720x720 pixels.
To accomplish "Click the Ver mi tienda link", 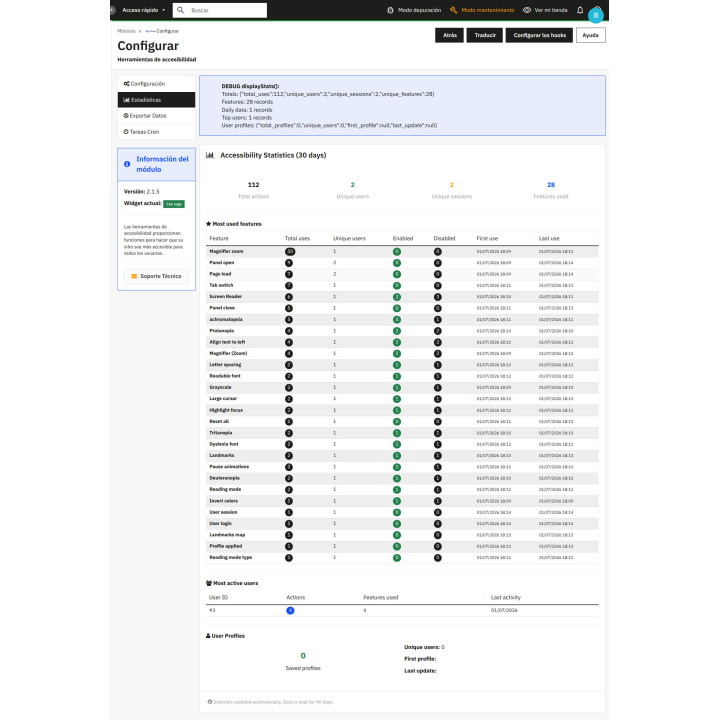I will pyautogui.click(x=546, y=10).
